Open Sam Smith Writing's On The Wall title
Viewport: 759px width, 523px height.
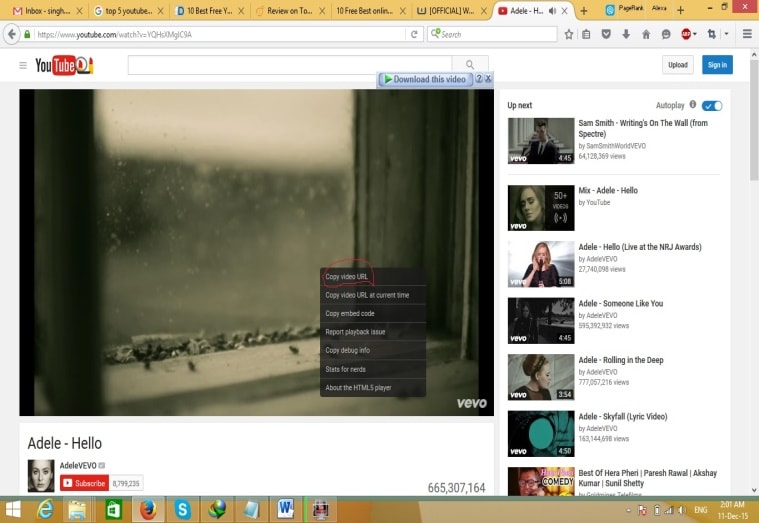tap(643, 128)
